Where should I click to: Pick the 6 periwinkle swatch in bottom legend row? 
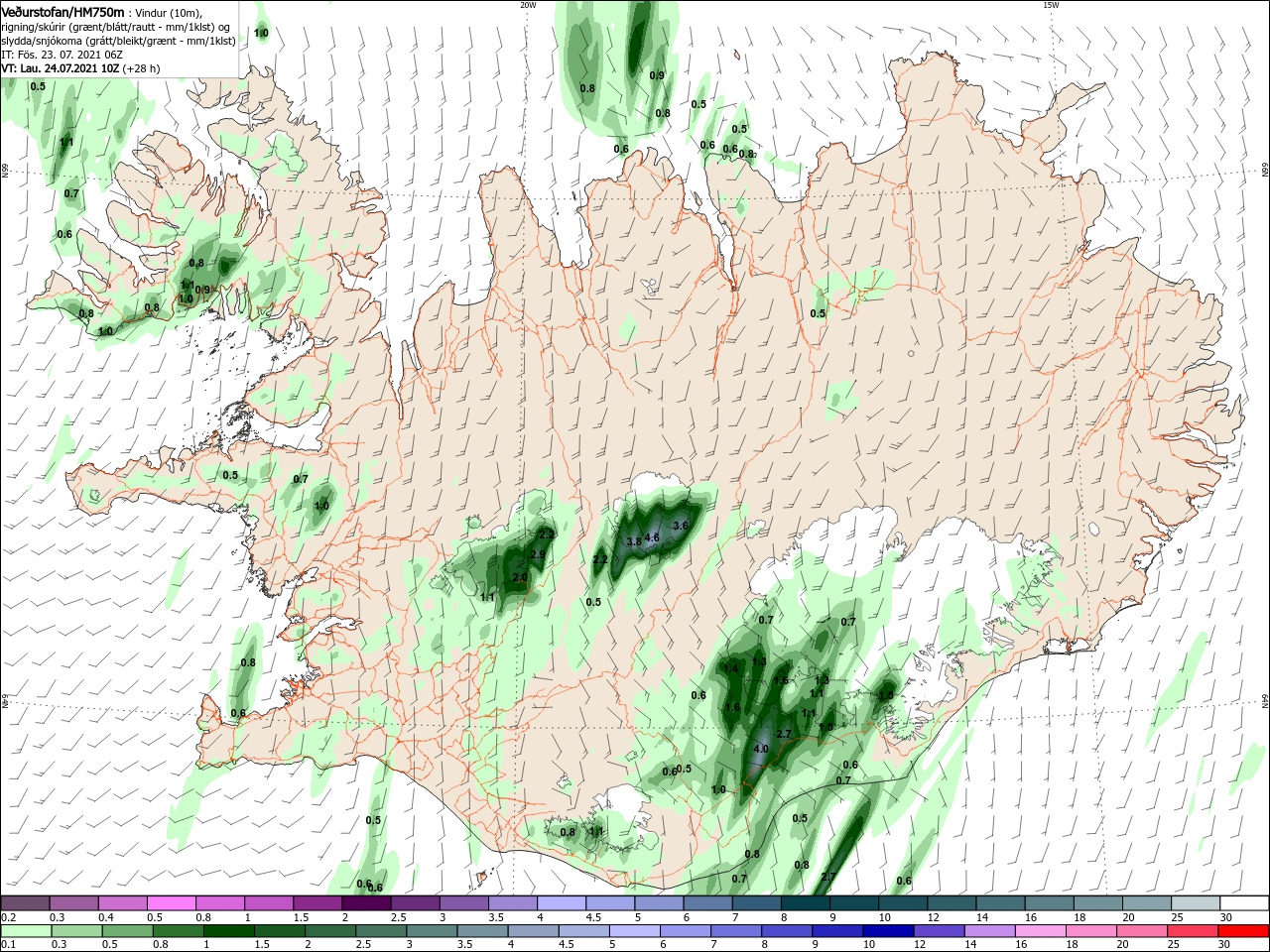(x=685, y=931)
